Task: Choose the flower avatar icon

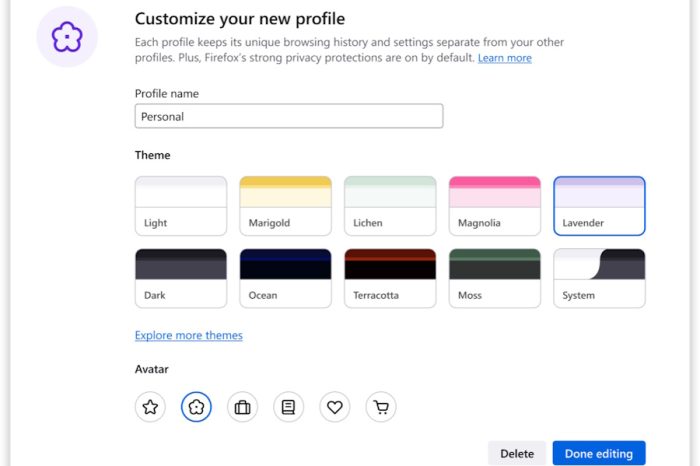Action: point(196,407)
